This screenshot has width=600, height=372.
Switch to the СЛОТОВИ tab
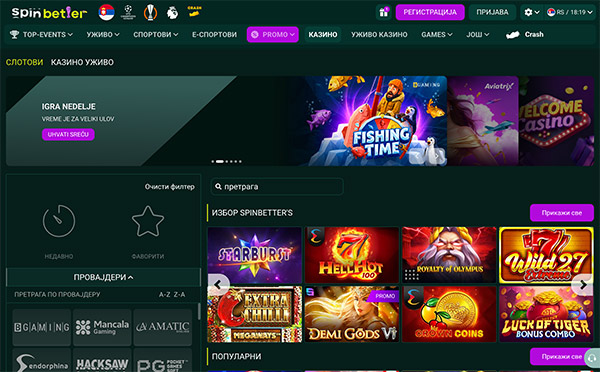[x=24, y=62]
